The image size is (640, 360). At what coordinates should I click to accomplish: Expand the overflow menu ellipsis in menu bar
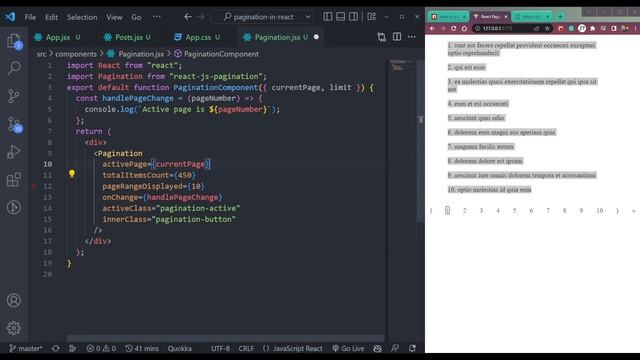tap(157, 17)
